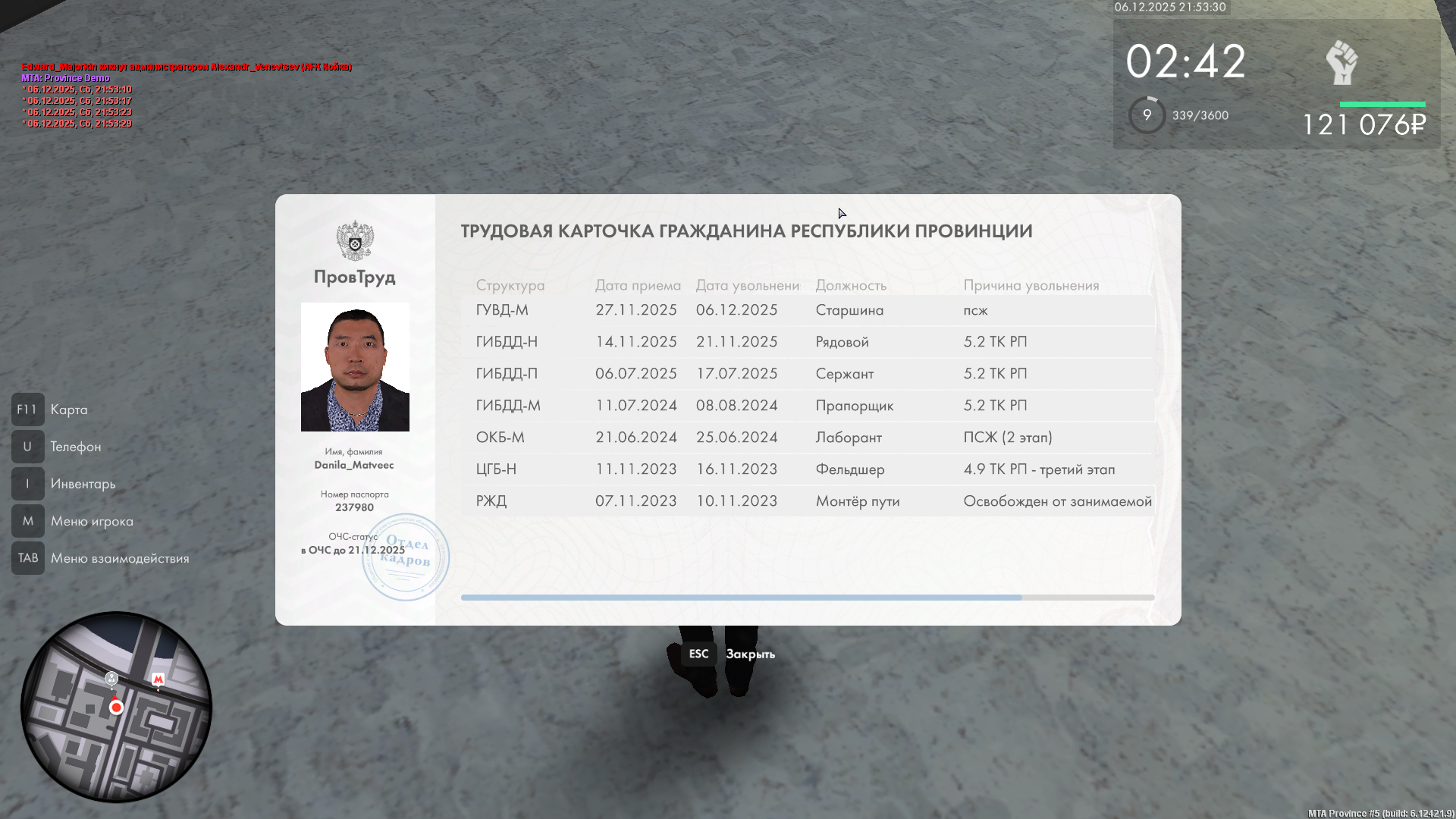Screen dimensions: 1456x819
Task: Select the РЖД Монтёр пути record row
Action: pyautogui.click(x=807, y=501)
